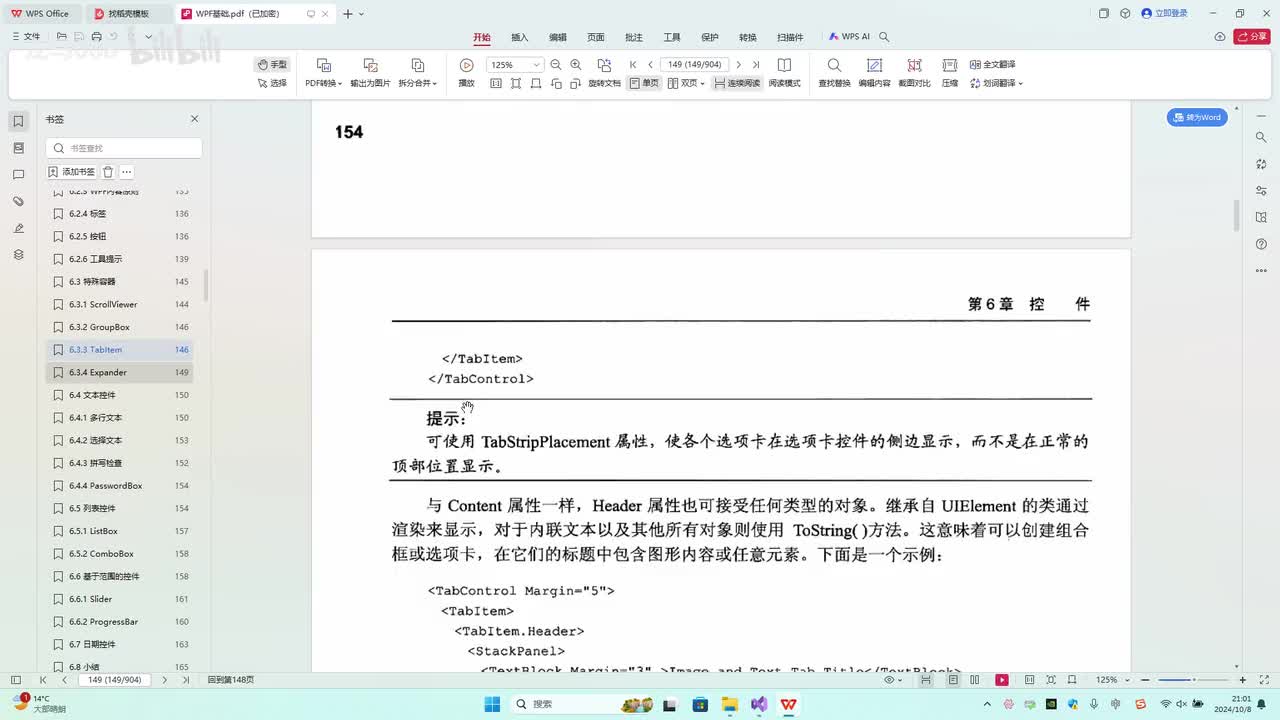
Task: Click the page number field 149 (149/904)
Action: (x=695, y=64)
